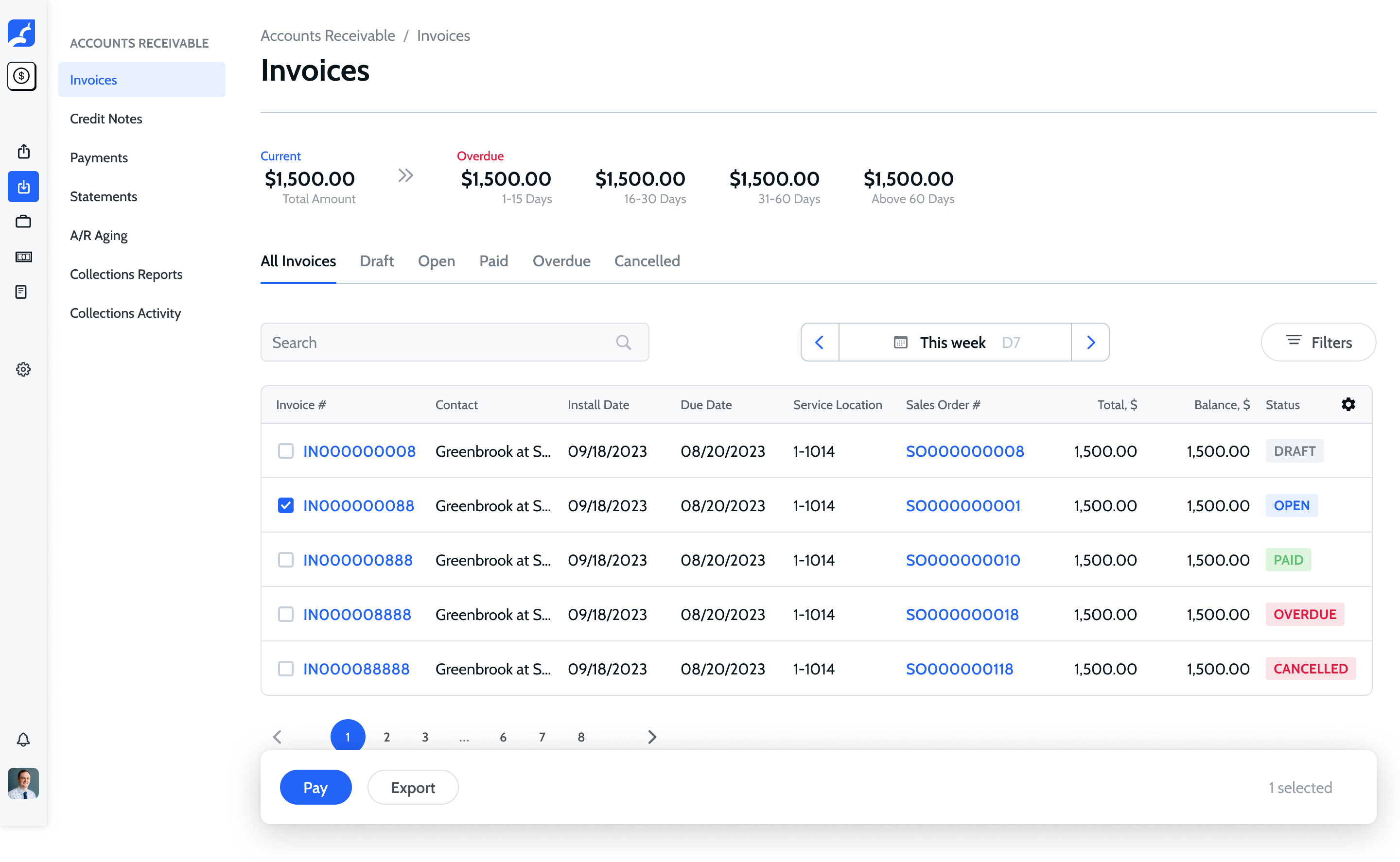Switch to the Overdue tab

coord(561,261)
